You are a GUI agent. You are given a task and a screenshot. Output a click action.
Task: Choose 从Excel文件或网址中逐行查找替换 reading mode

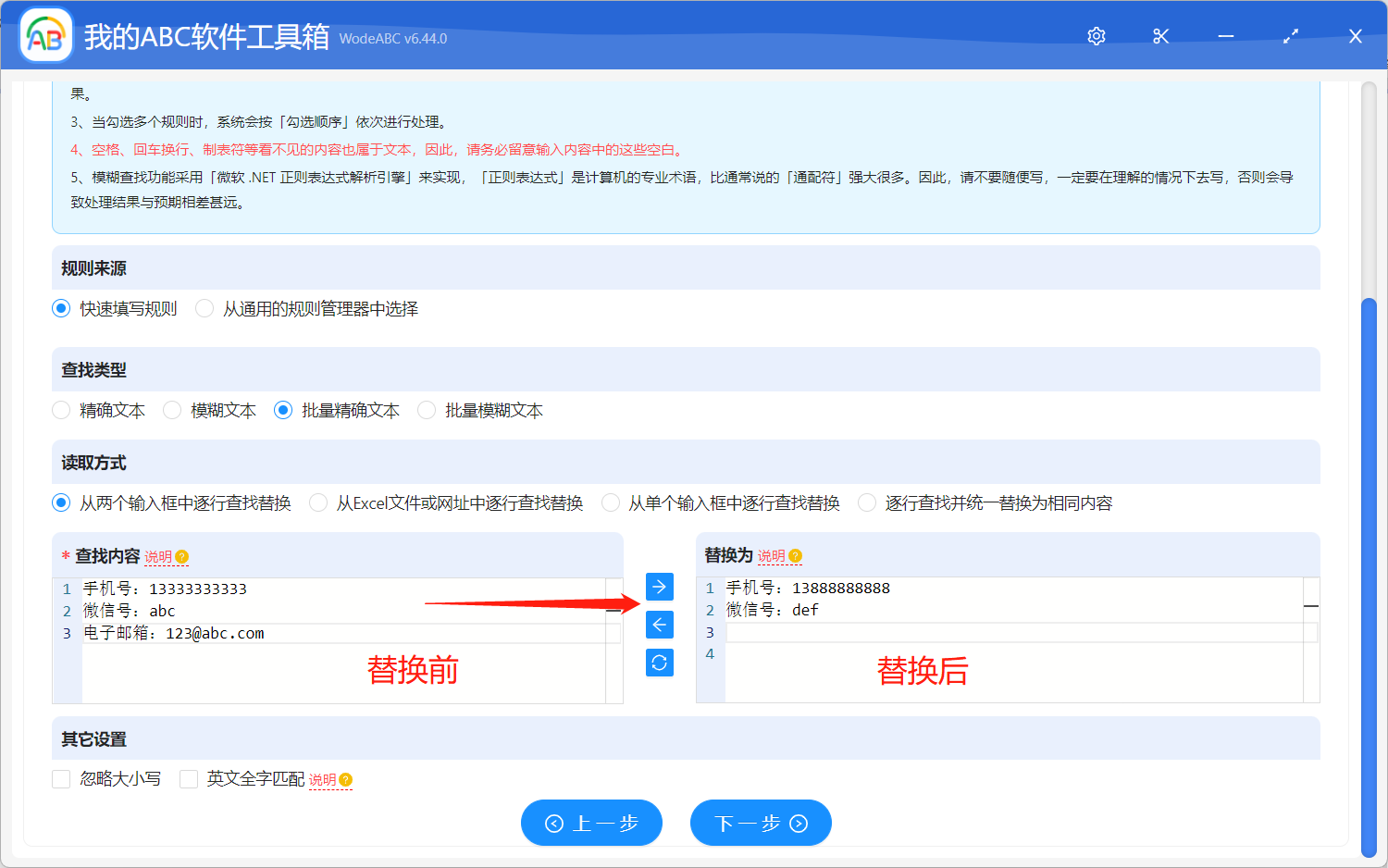pos(317,502)
